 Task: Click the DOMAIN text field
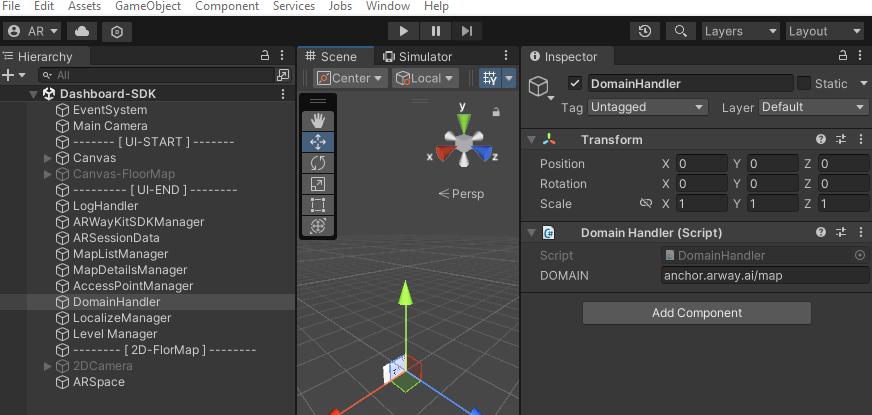[x=764, y=276]
